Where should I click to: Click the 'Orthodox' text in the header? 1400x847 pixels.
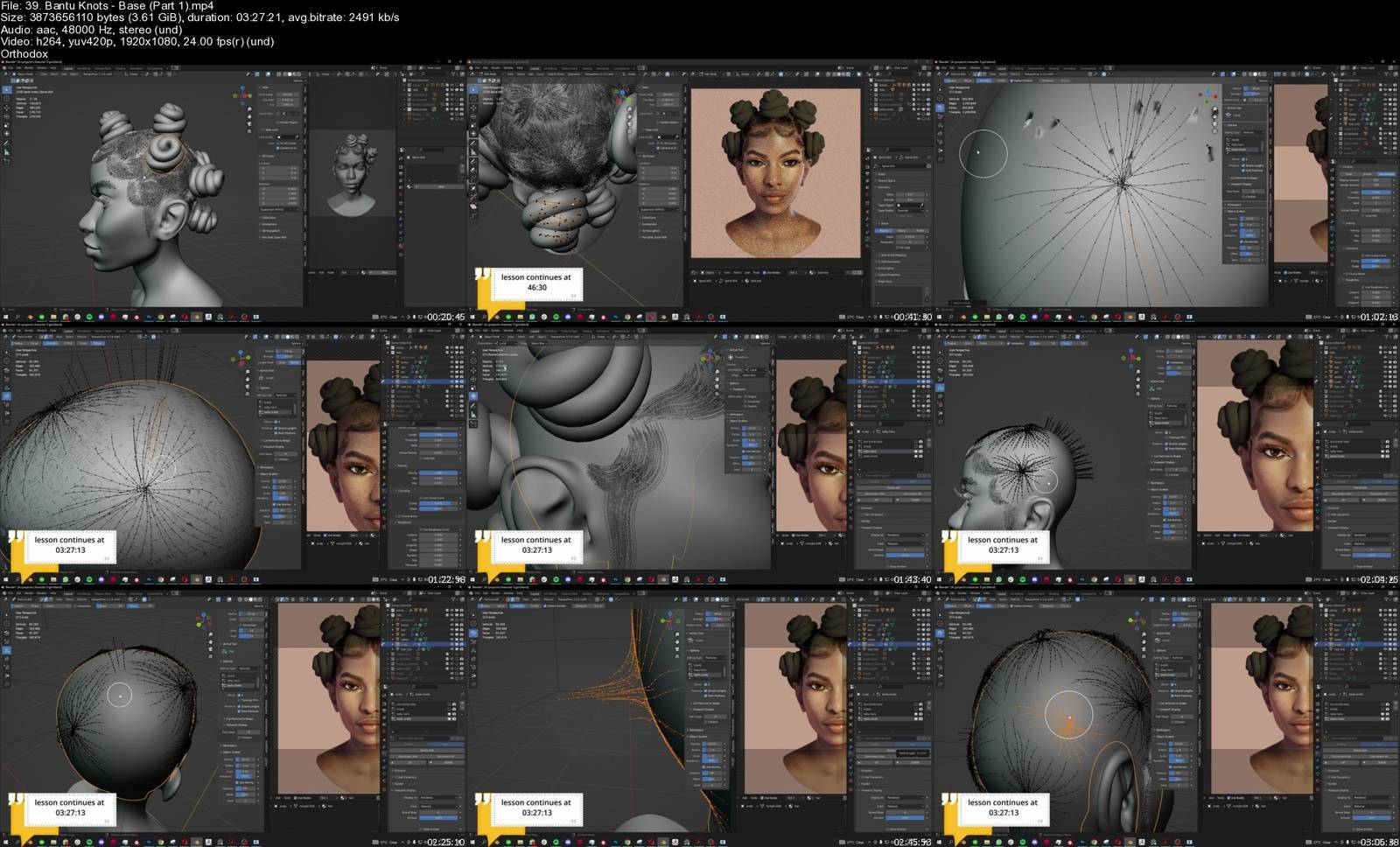(x=24, y=53)
